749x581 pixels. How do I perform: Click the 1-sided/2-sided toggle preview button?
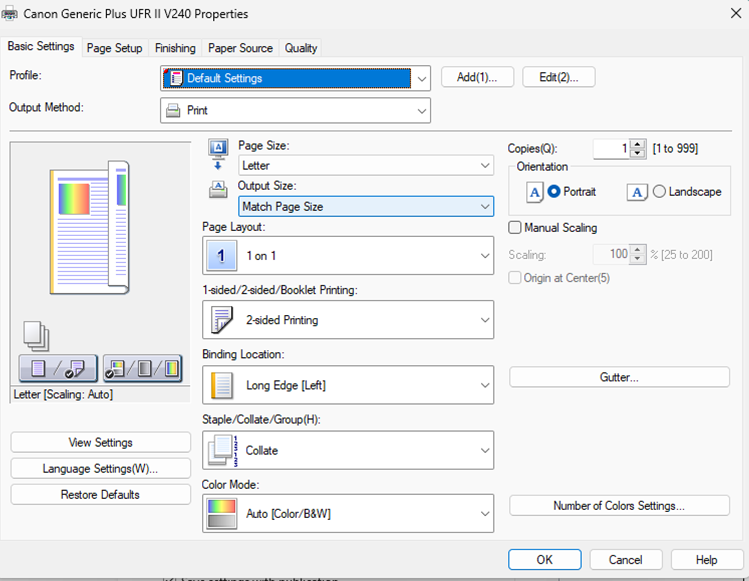click(x=58, y=368)
